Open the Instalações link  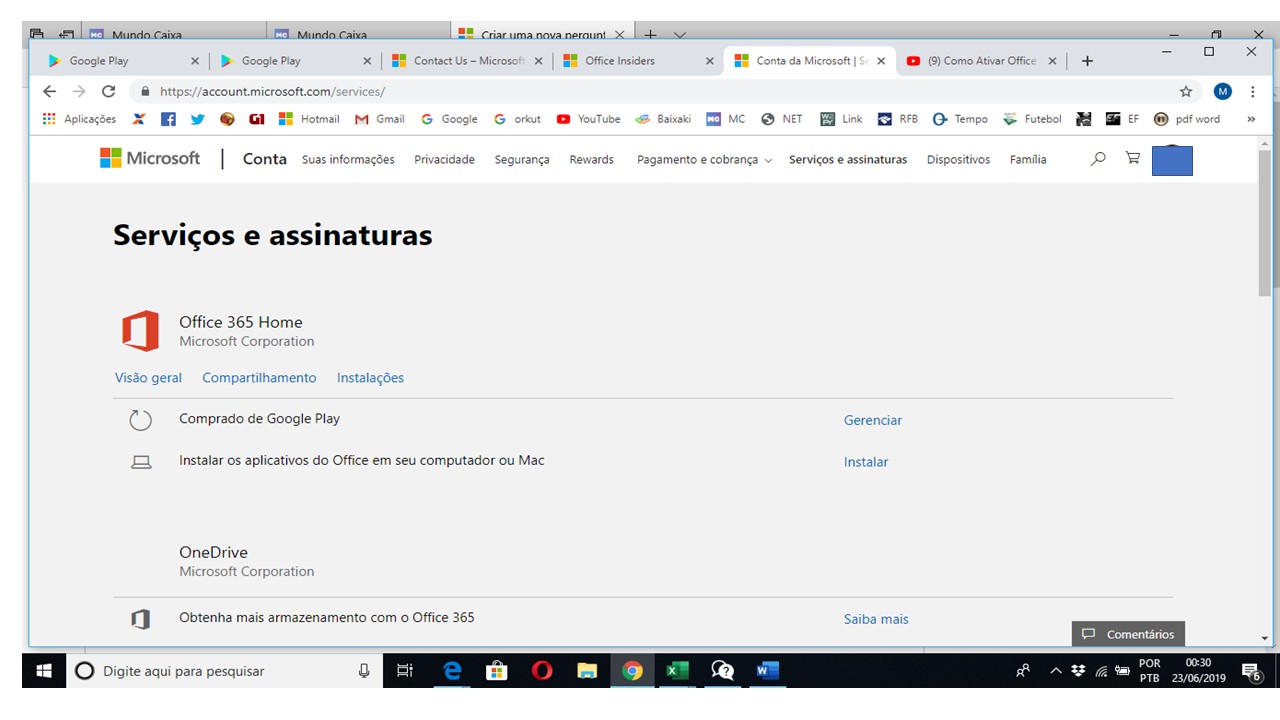[370, 378]
